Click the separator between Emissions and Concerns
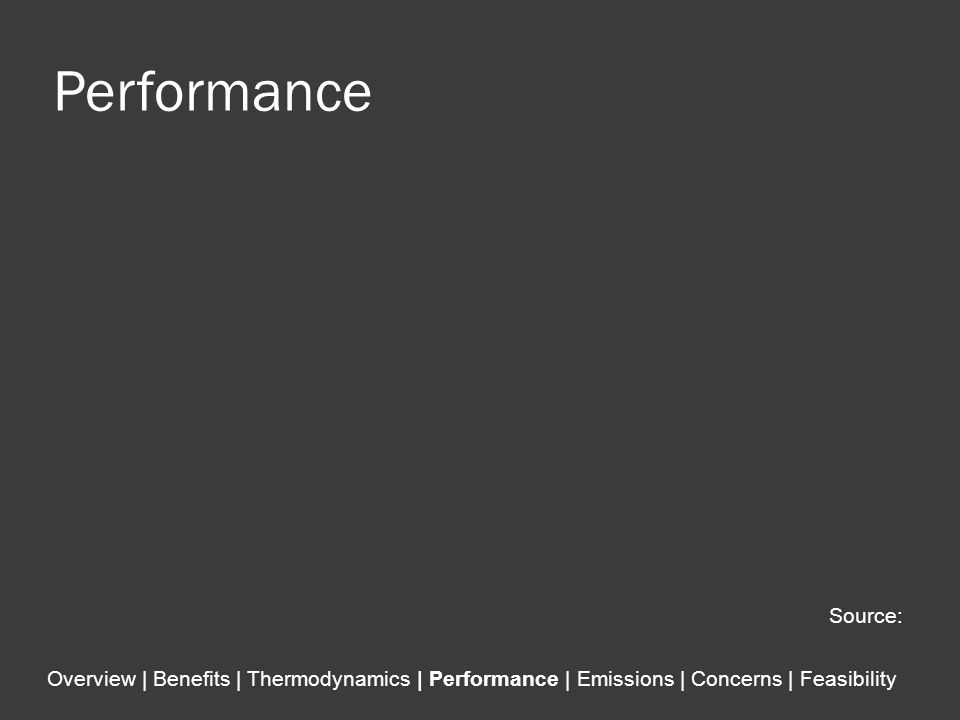 (x=683, y=680)
